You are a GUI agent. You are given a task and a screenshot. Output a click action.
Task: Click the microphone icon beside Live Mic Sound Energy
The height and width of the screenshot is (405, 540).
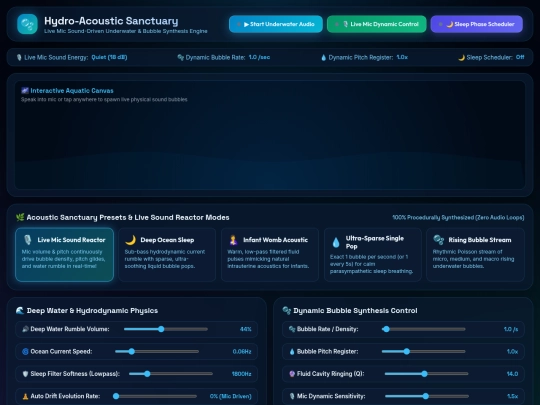click(19, 58)
